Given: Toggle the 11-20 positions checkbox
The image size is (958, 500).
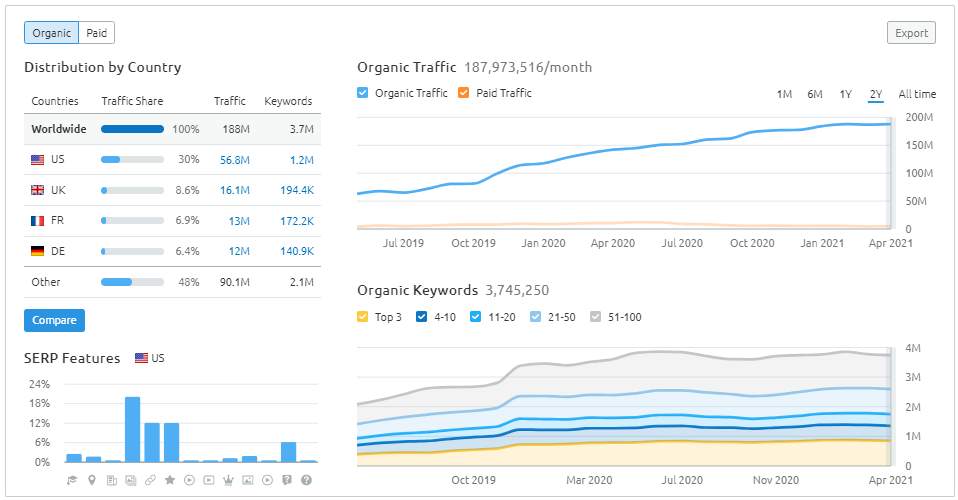Looking at the screenshot, I should tap(475, 317).
